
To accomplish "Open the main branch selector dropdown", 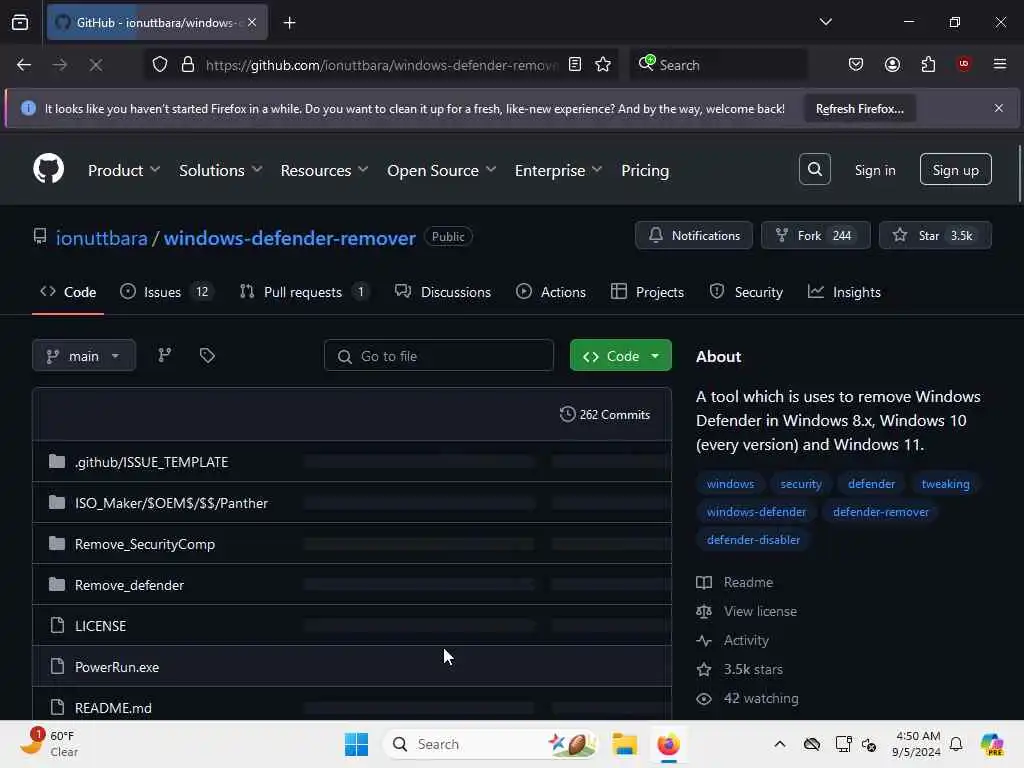I will coord(84,355).
